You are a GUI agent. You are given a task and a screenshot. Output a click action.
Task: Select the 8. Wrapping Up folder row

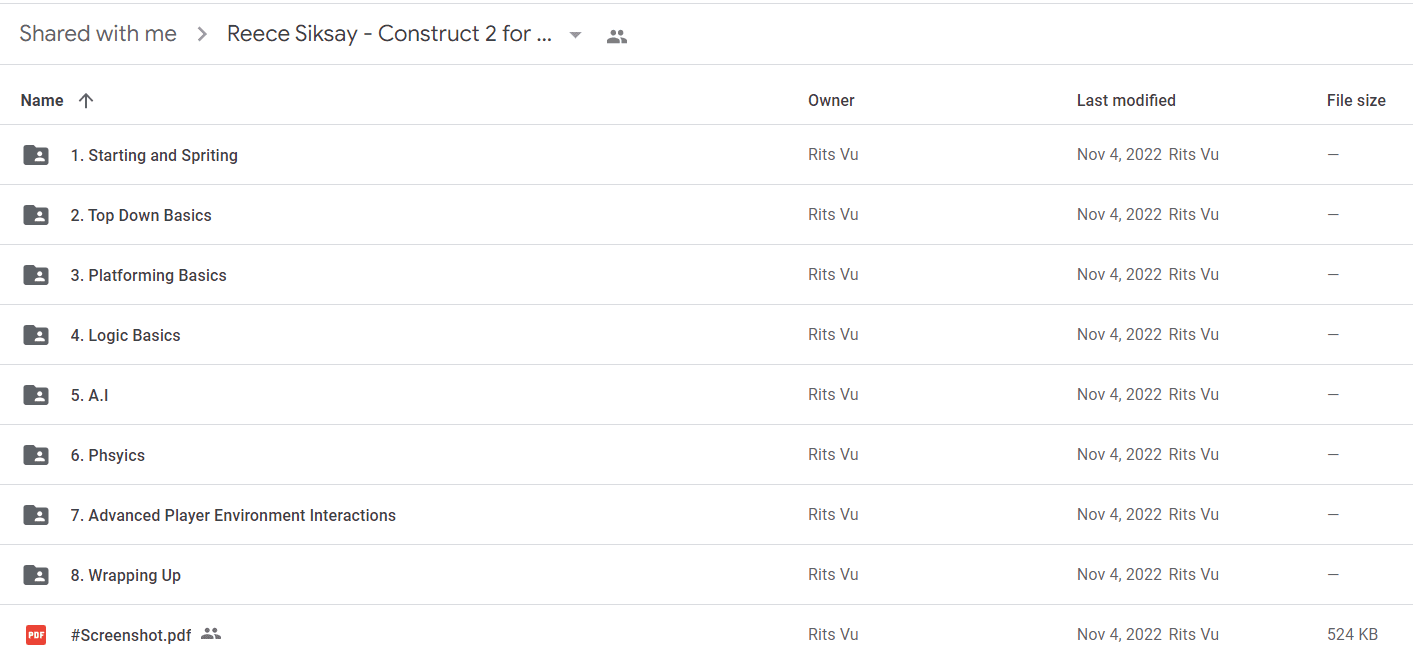706,575
